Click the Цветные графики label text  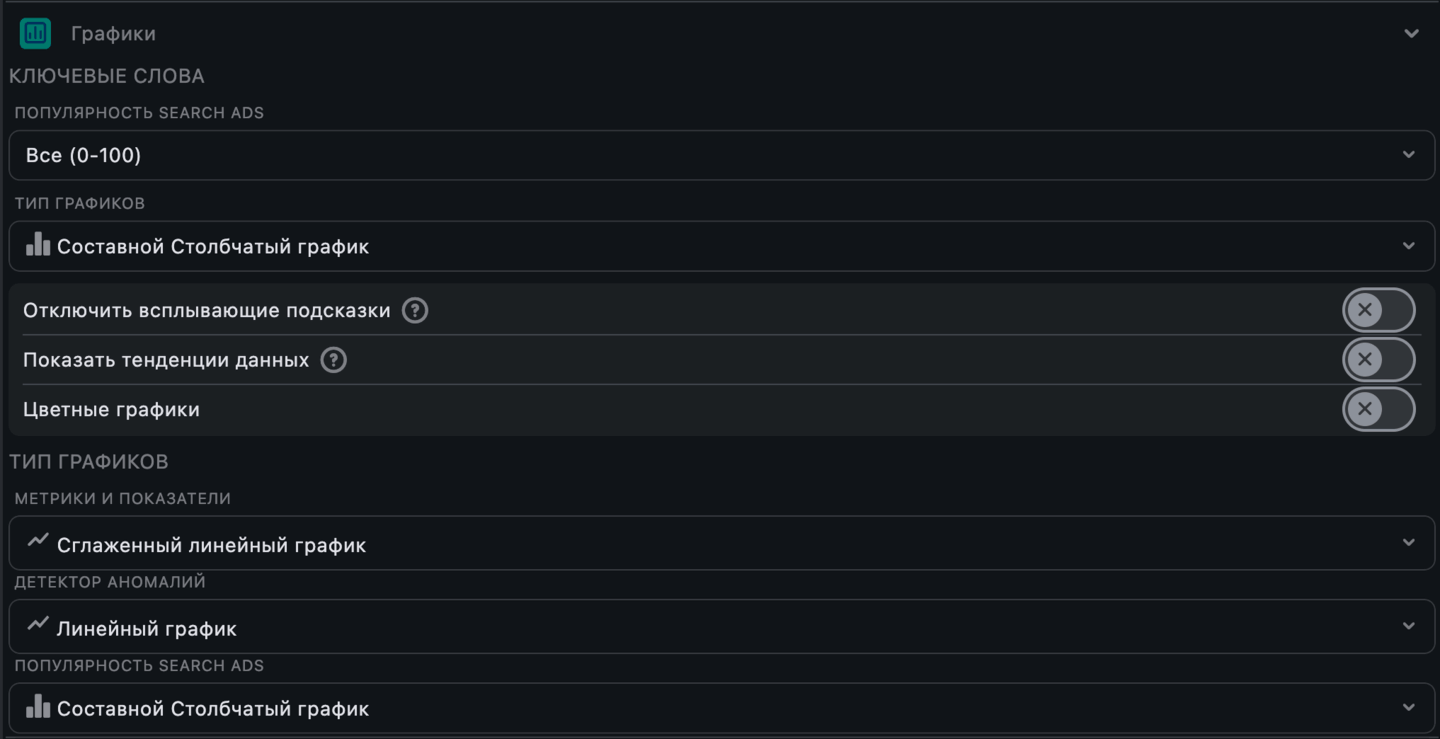[x=111, y=409]
